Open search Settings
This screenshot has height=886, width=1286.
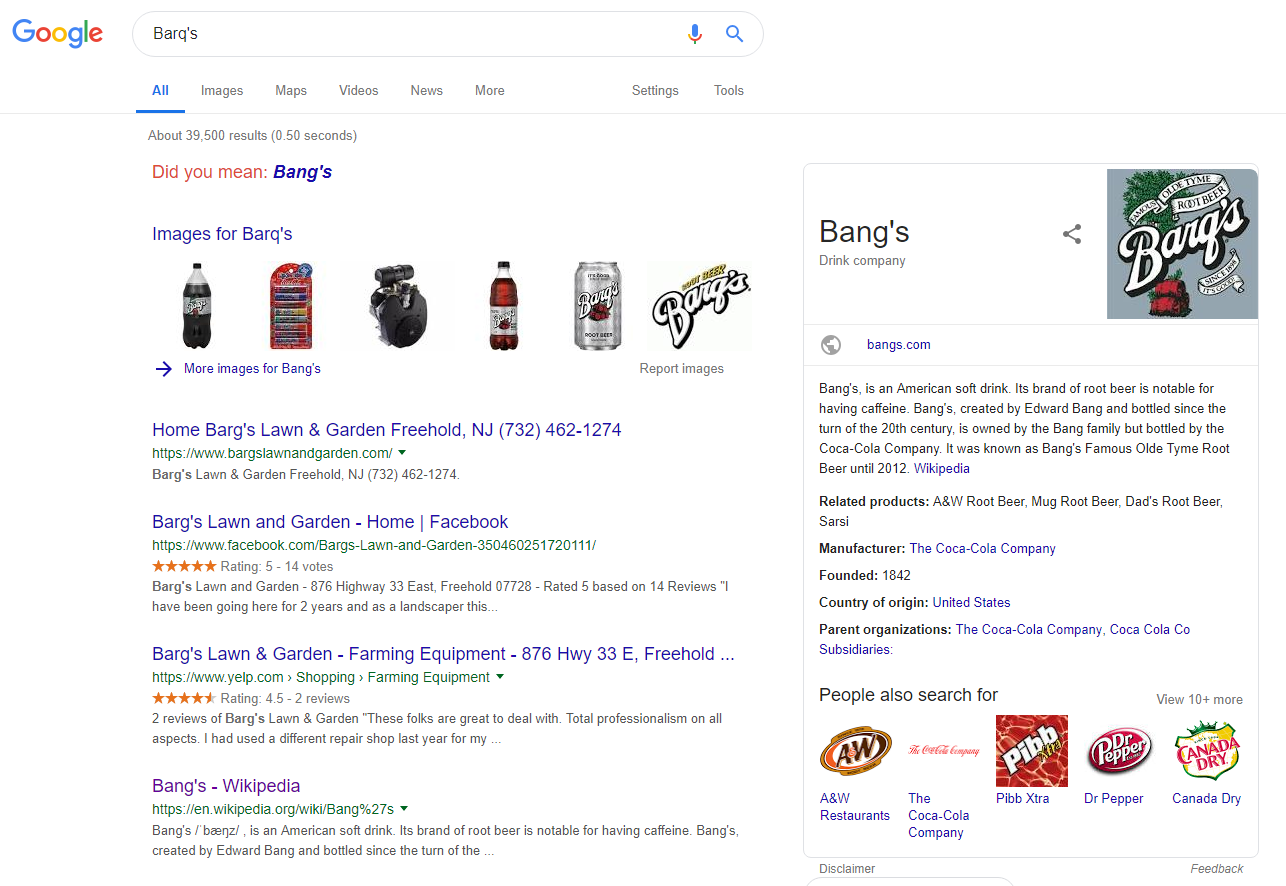[x=655, y=91]
